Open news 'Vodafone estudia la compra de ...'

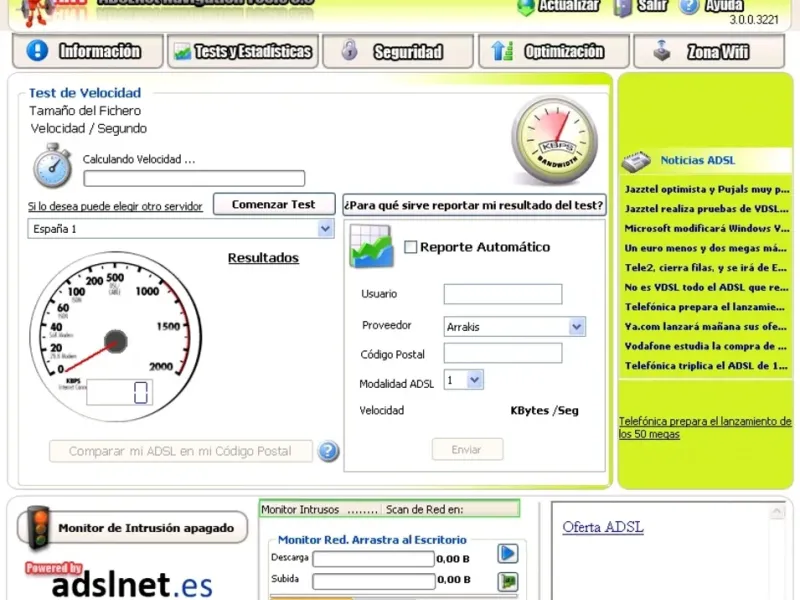pyautogui.click(x=706, y=346)
